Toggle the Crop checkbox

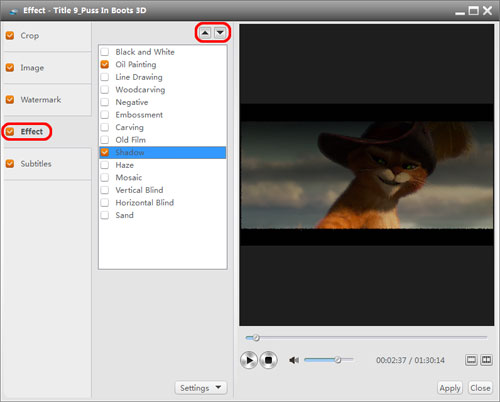point(10,35)
